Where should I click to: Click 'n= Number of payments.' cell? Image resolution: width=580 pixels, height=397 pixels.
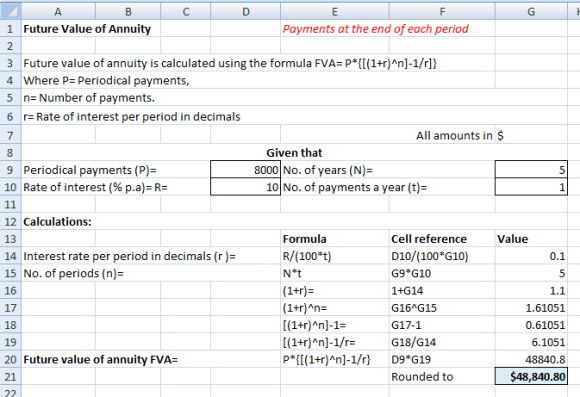pos(89,98)
